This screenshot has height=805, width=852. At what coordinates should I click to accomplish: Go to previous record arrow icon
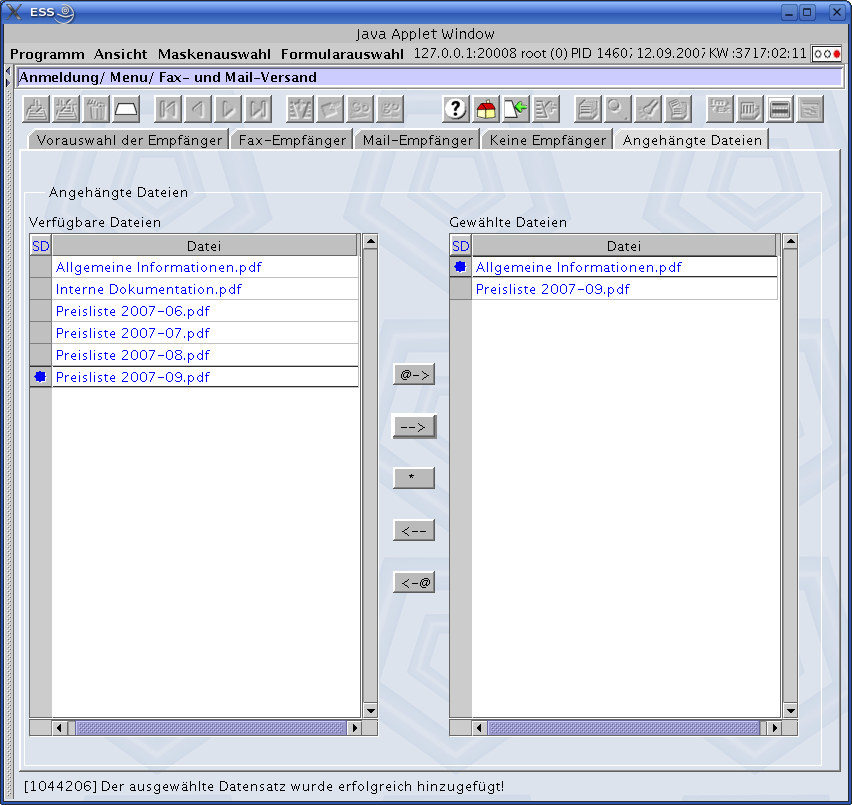click(198, 109)
